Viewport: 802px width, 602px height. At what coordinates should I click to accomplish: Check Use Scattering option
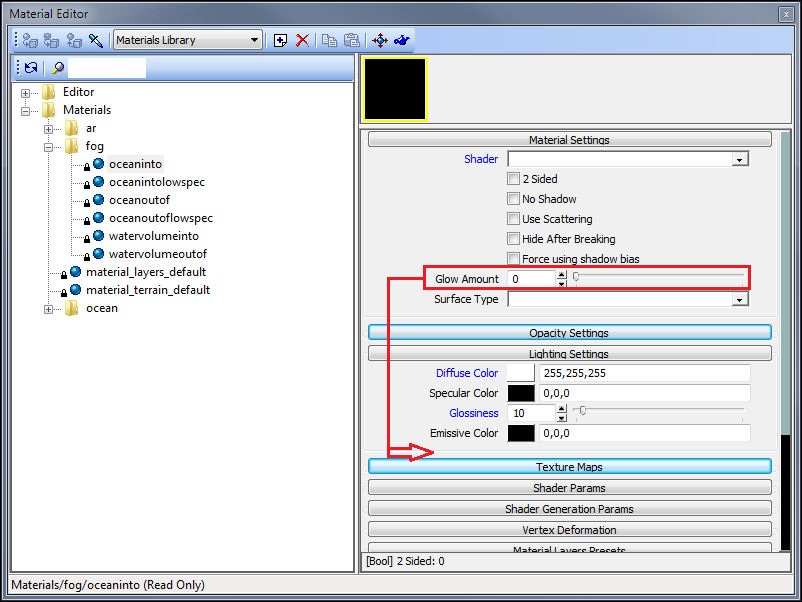click(x=513, y=218)
